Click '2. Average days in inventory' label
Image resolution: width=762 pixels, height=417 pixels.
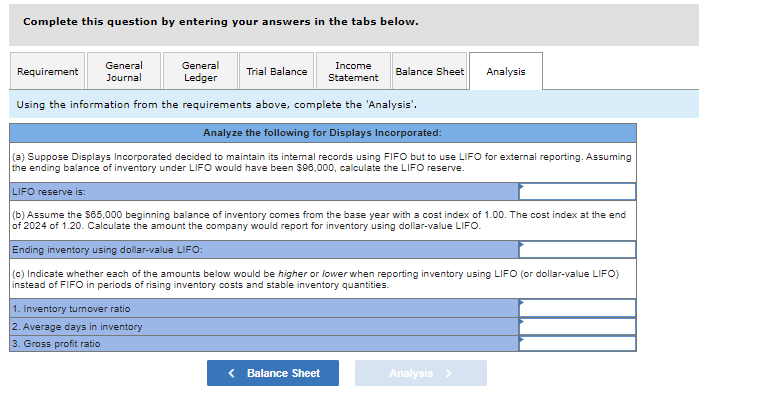click(x=77, y=327)
